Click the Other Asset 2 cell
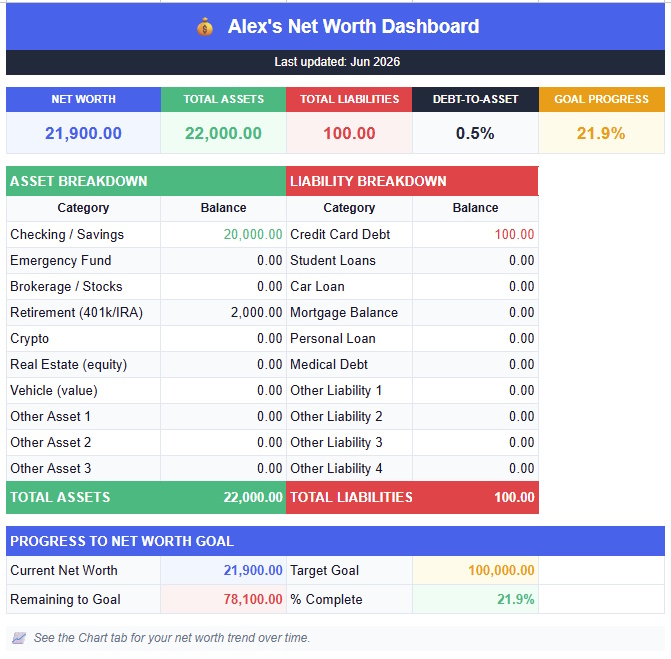 83,442
